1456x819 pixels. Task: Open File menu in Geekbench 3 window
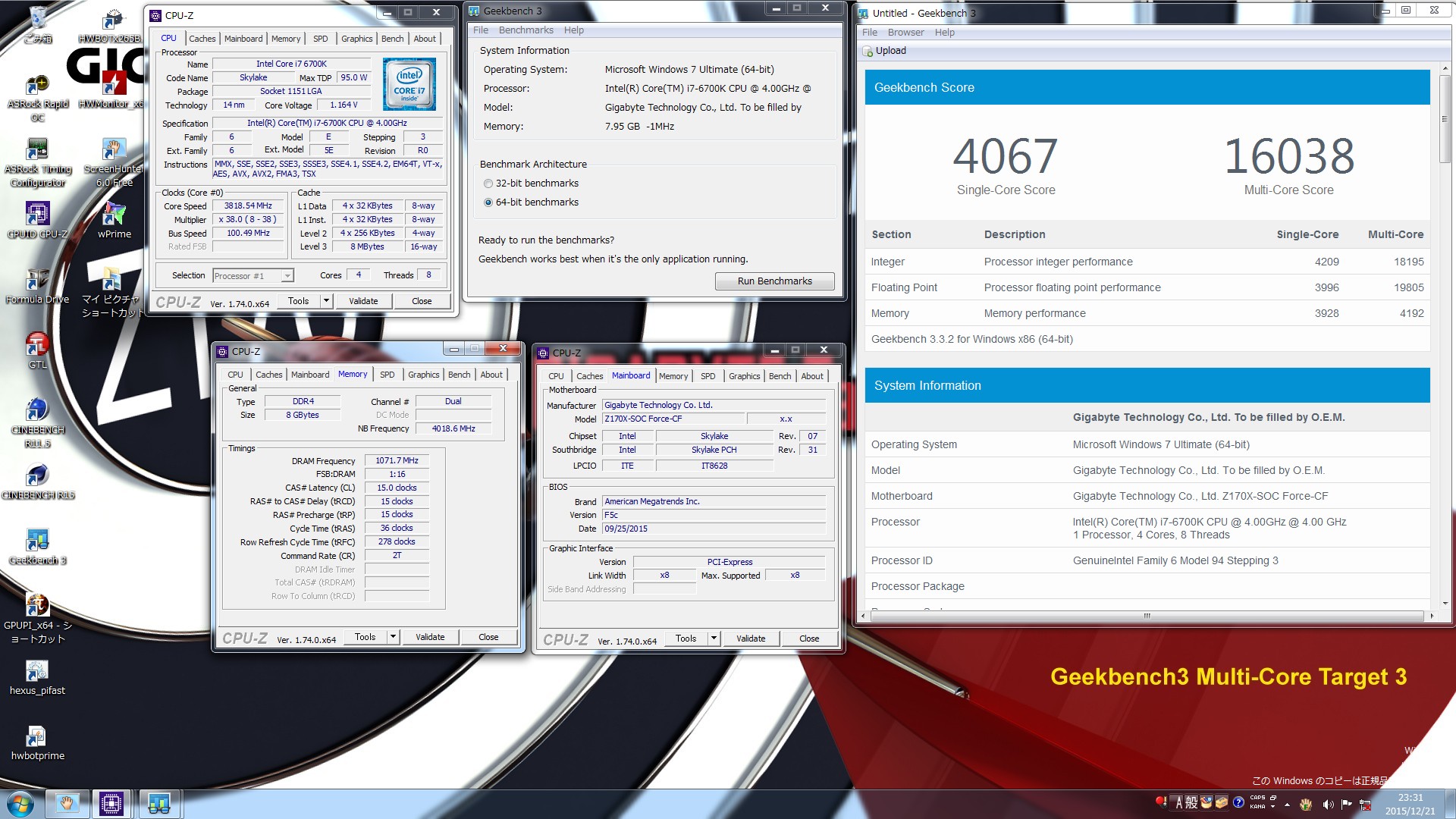[x=481, y=30]
